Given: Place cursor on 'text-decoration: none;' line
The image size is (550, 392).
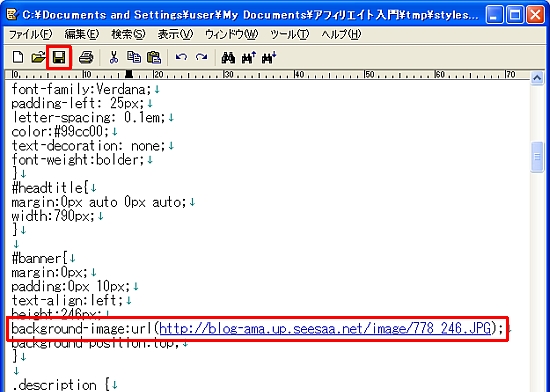Looking at the screenshot, I should (x=88, y=146).
